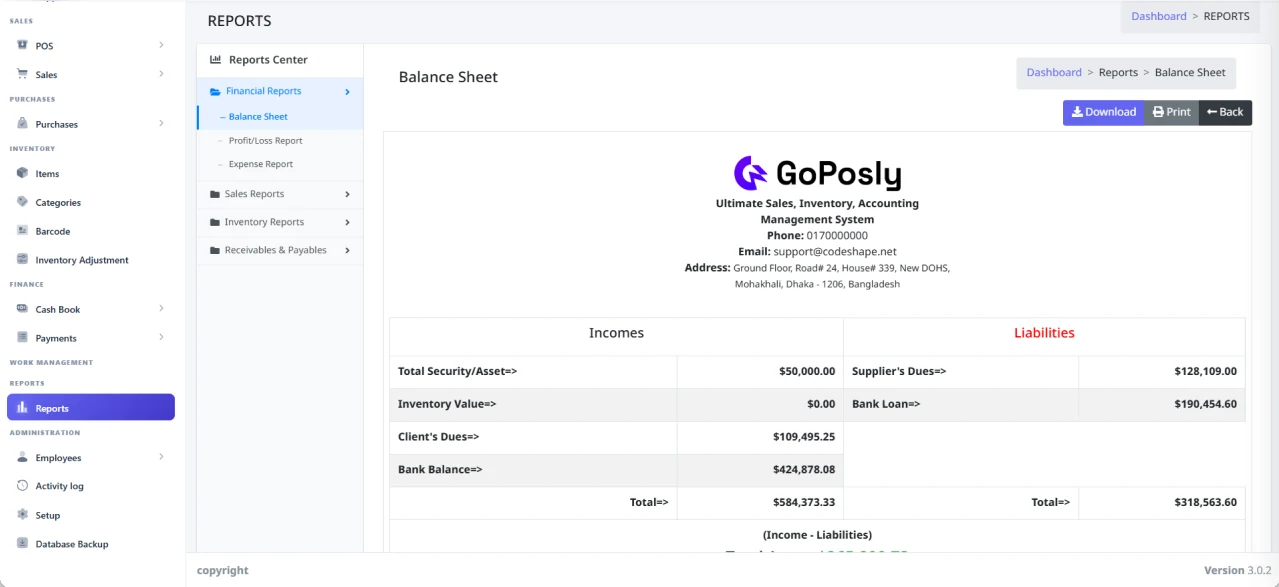
Task: Click the red Liabilities column header
Action: (1044, 333)
